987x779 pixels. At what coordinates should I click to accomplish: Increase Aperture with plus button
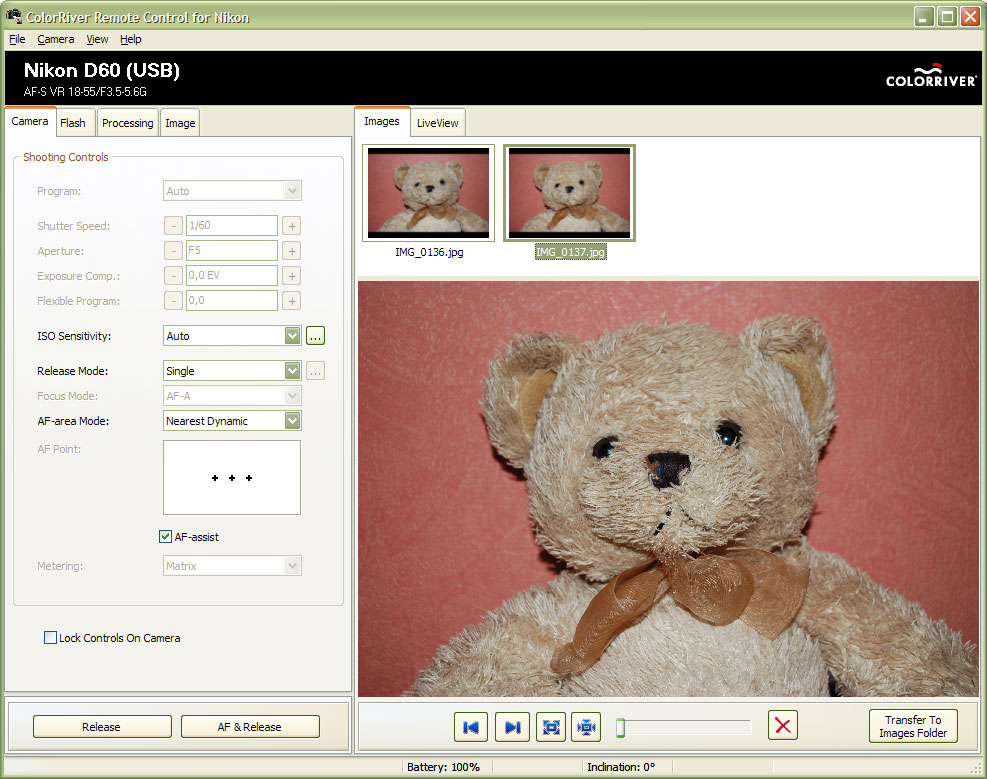pos(291,251)
